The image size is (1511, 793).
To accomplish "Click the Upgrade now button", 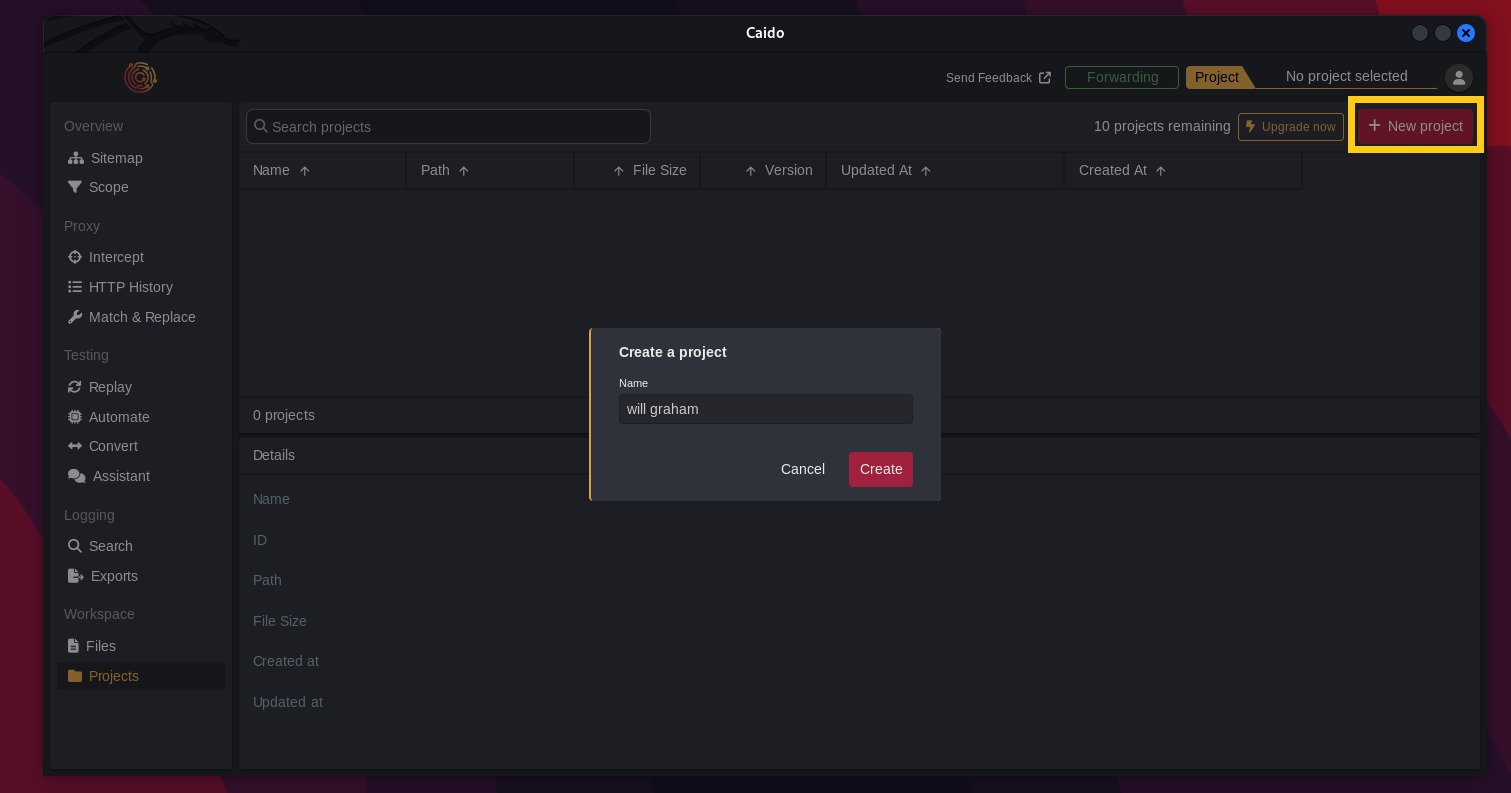I will [x=1290, y=127].
